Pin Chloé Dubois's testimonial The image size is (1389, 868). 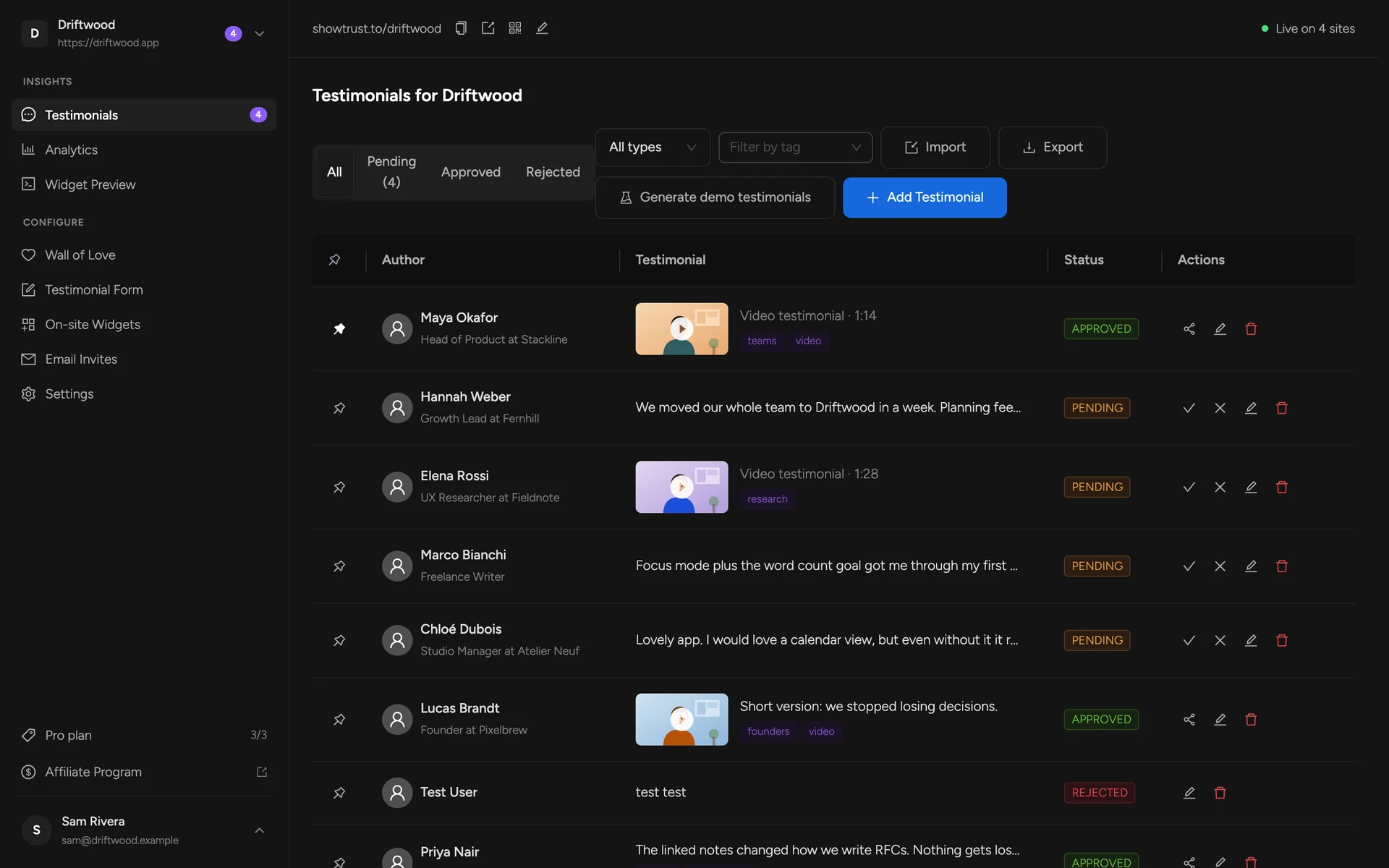click(339, 641)
